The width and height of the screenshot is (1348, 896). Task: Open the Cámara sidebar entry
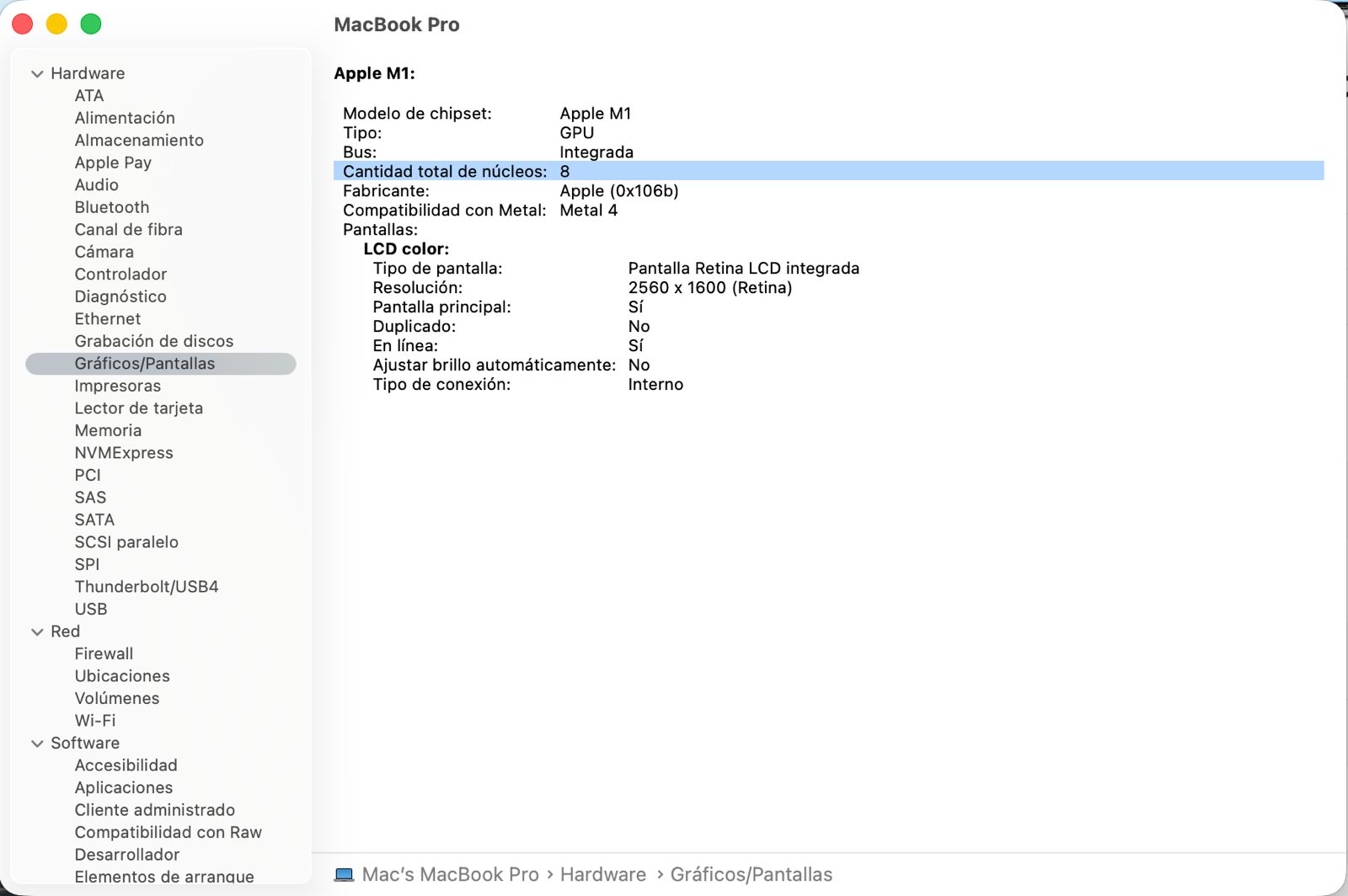click(x=104, y=252)
